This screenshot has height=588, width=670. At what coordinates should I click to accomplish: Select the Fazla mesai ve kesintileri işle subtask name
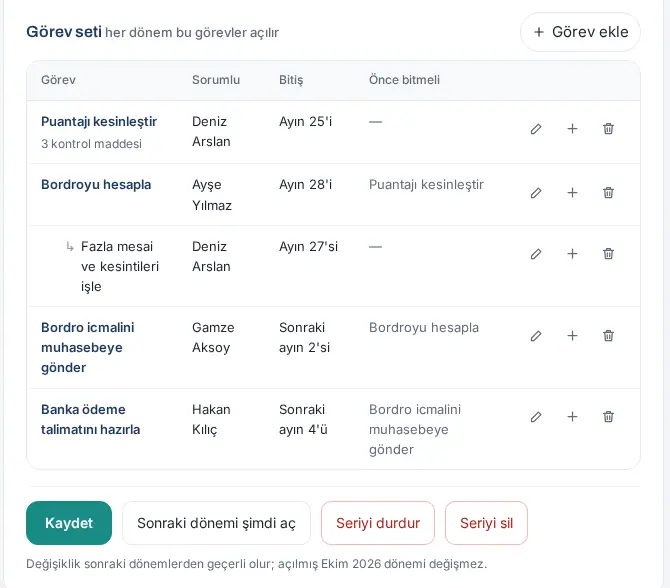120,267
